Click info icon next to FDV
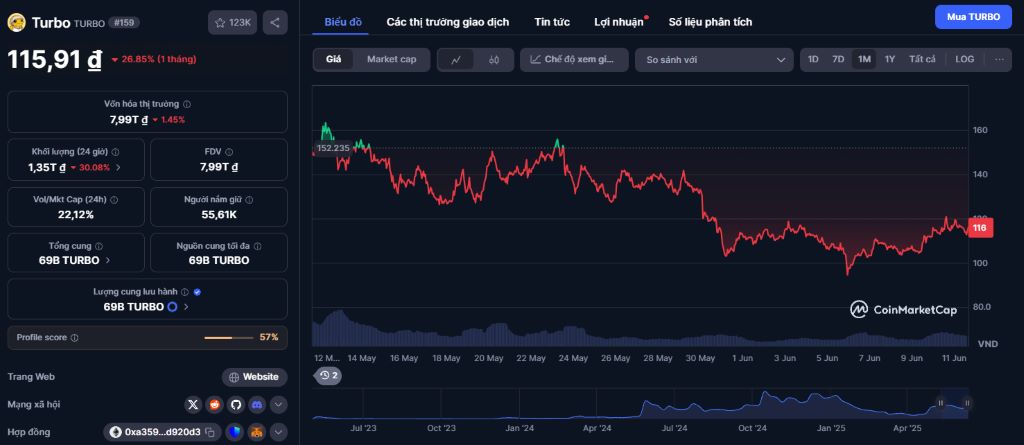 click(x=229, y=152)
